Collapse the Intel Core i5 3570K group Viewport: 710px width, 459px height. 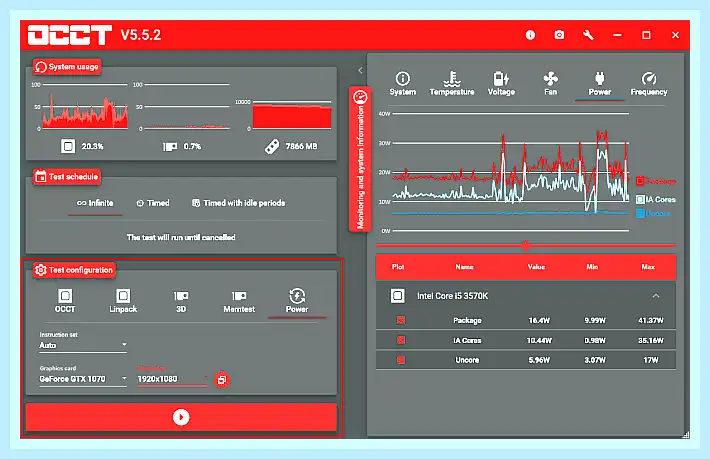pos(656,296)
